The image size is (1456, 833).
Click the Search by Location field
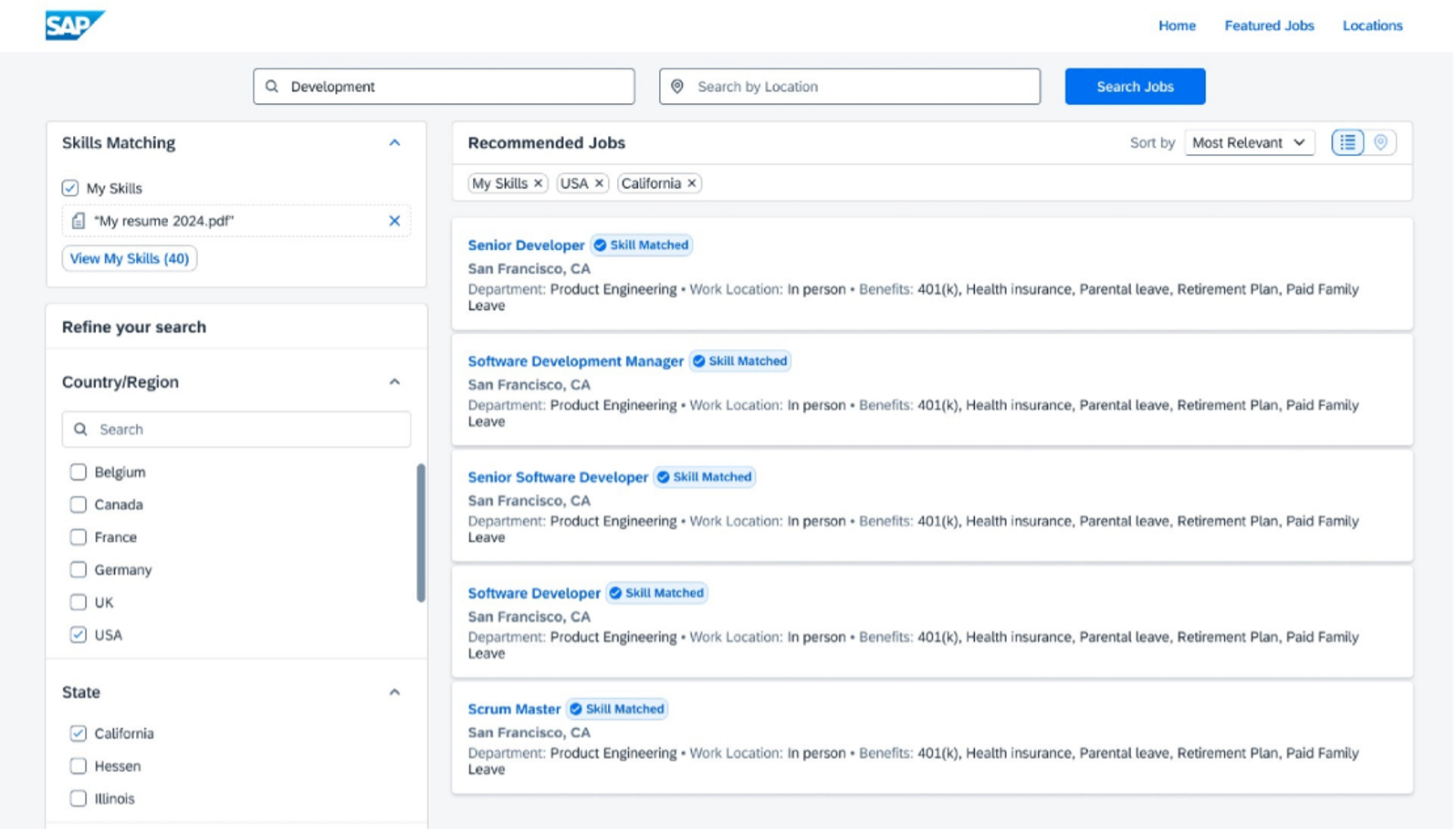(x=852, y=87)
